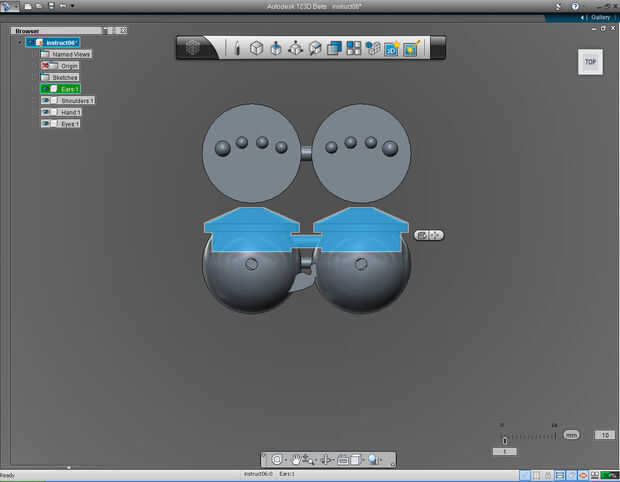Toggle the third status bar filter icon

(x=548, y=475)
